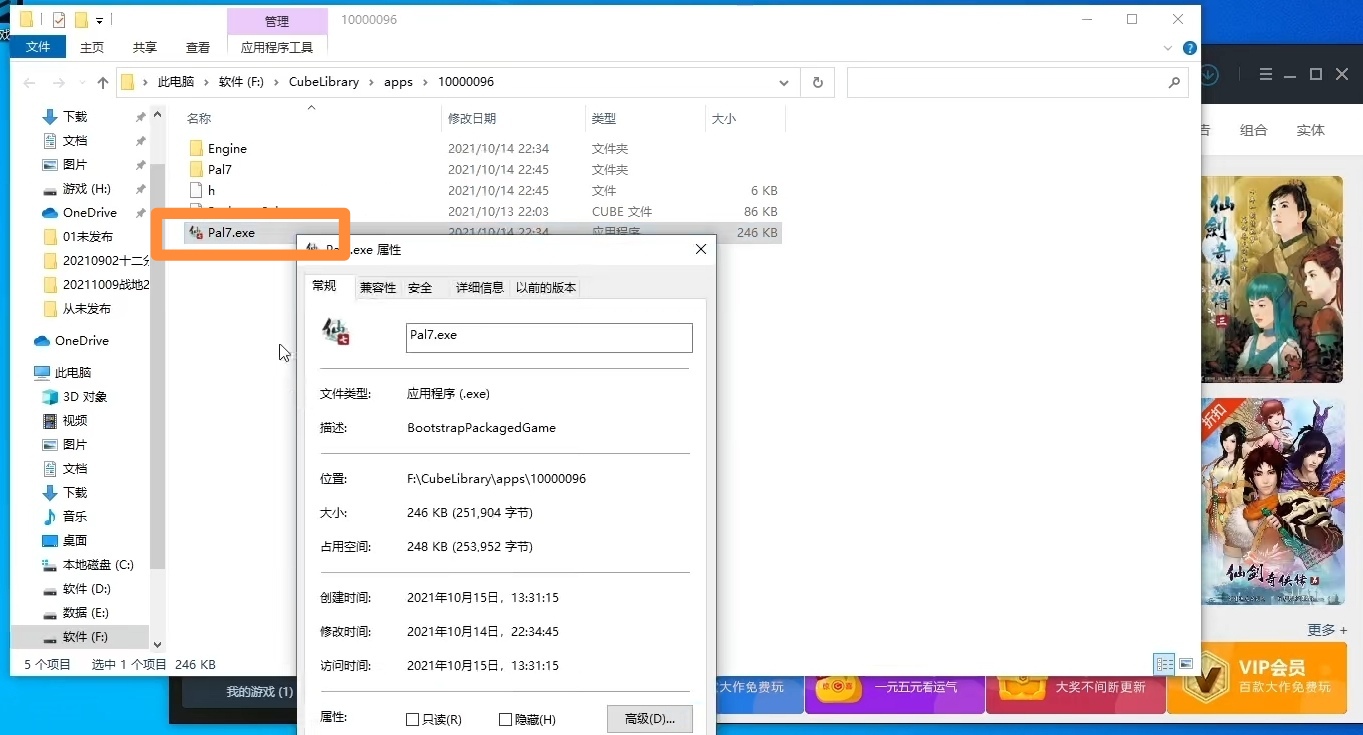Select the file named h
Screen dimensions: 1363x735
click(210, 190)
